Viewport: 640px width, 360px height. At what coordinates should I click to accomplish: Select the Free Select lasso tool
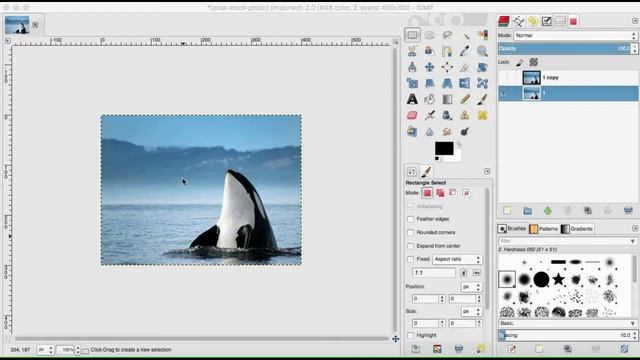click(x=447, y=35)
